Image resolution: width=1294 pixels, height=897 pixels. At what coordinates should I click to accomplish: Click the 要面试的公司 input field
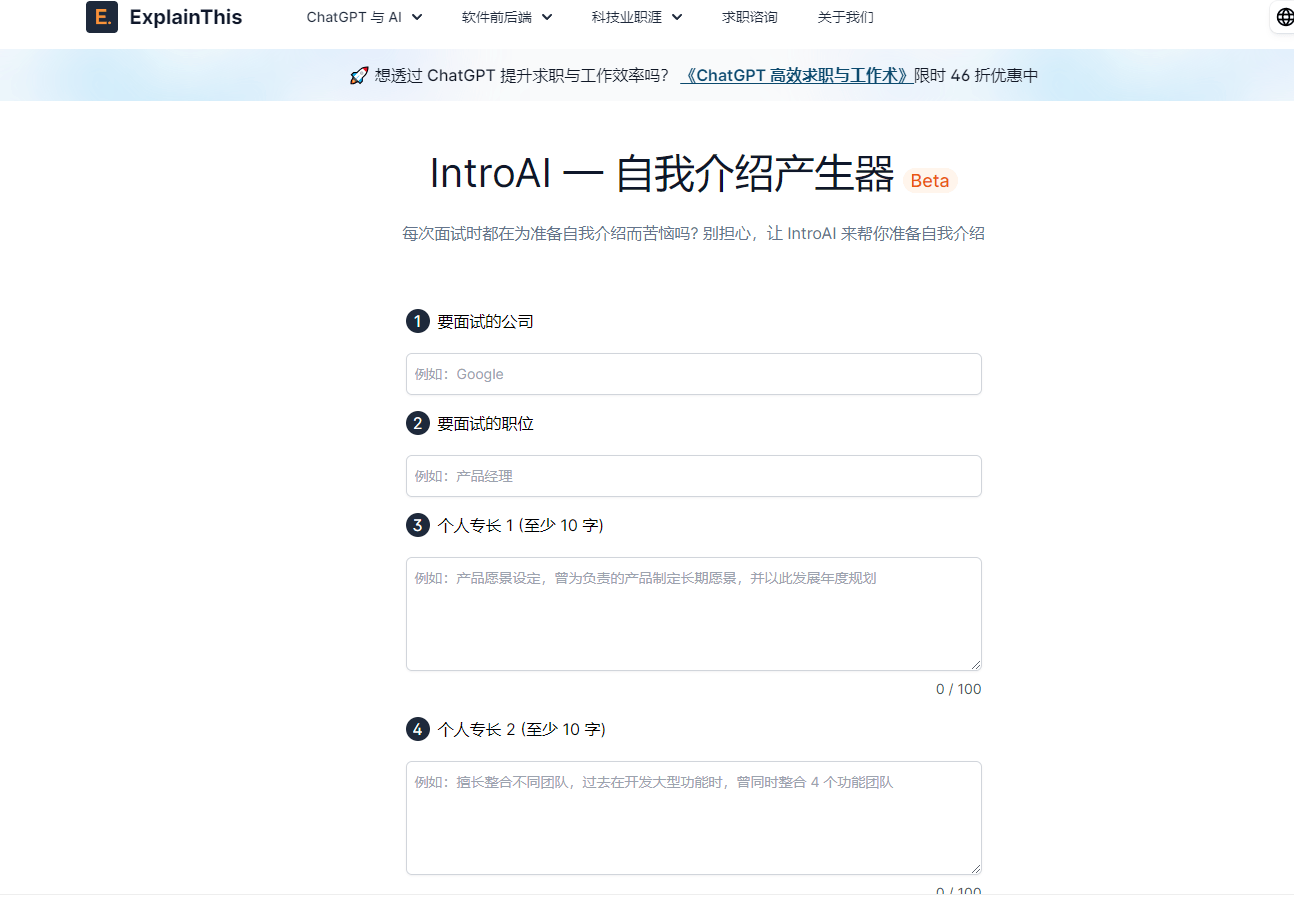coord(693,373)
